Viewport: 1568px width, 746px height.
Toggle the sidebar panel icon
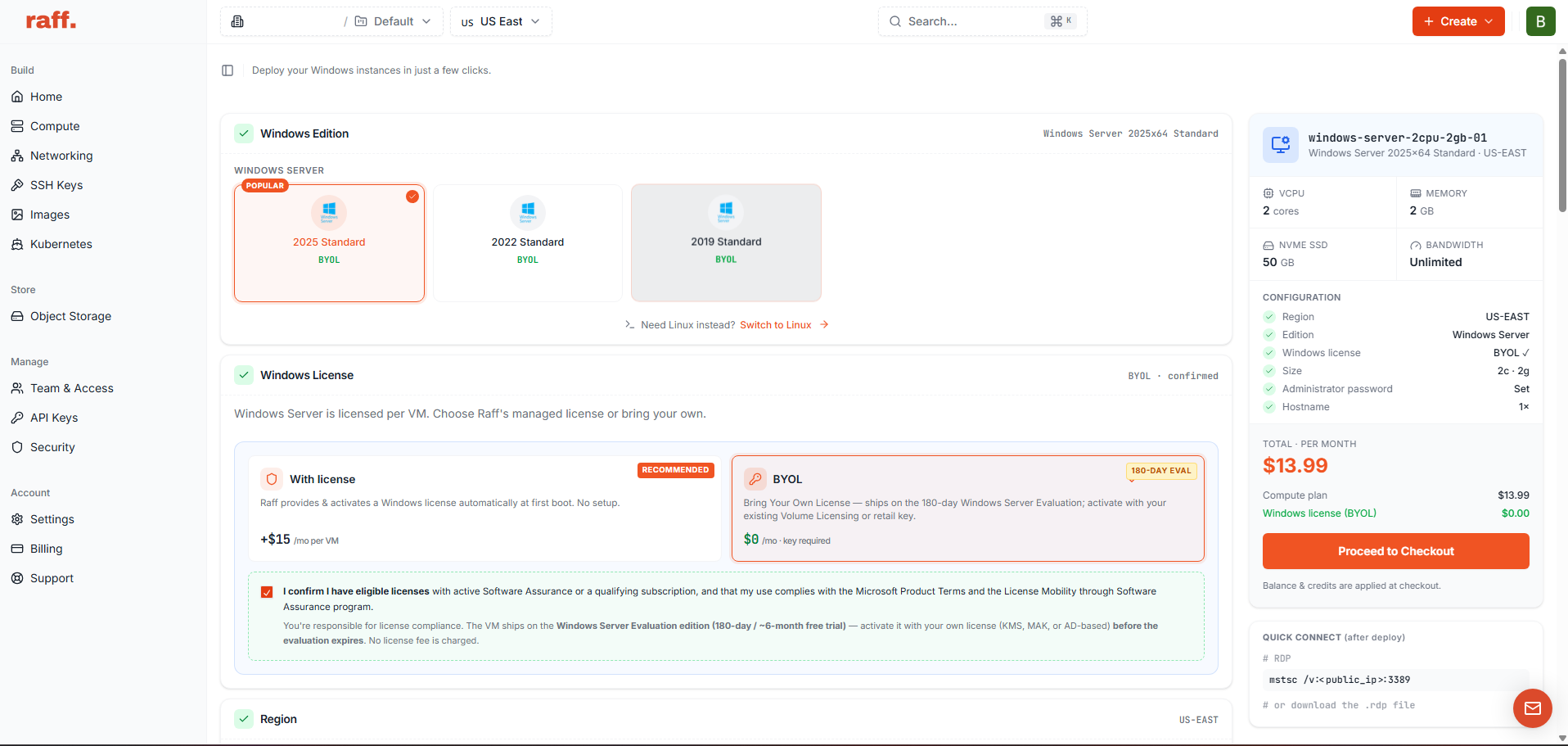click(x=228, y=70)
